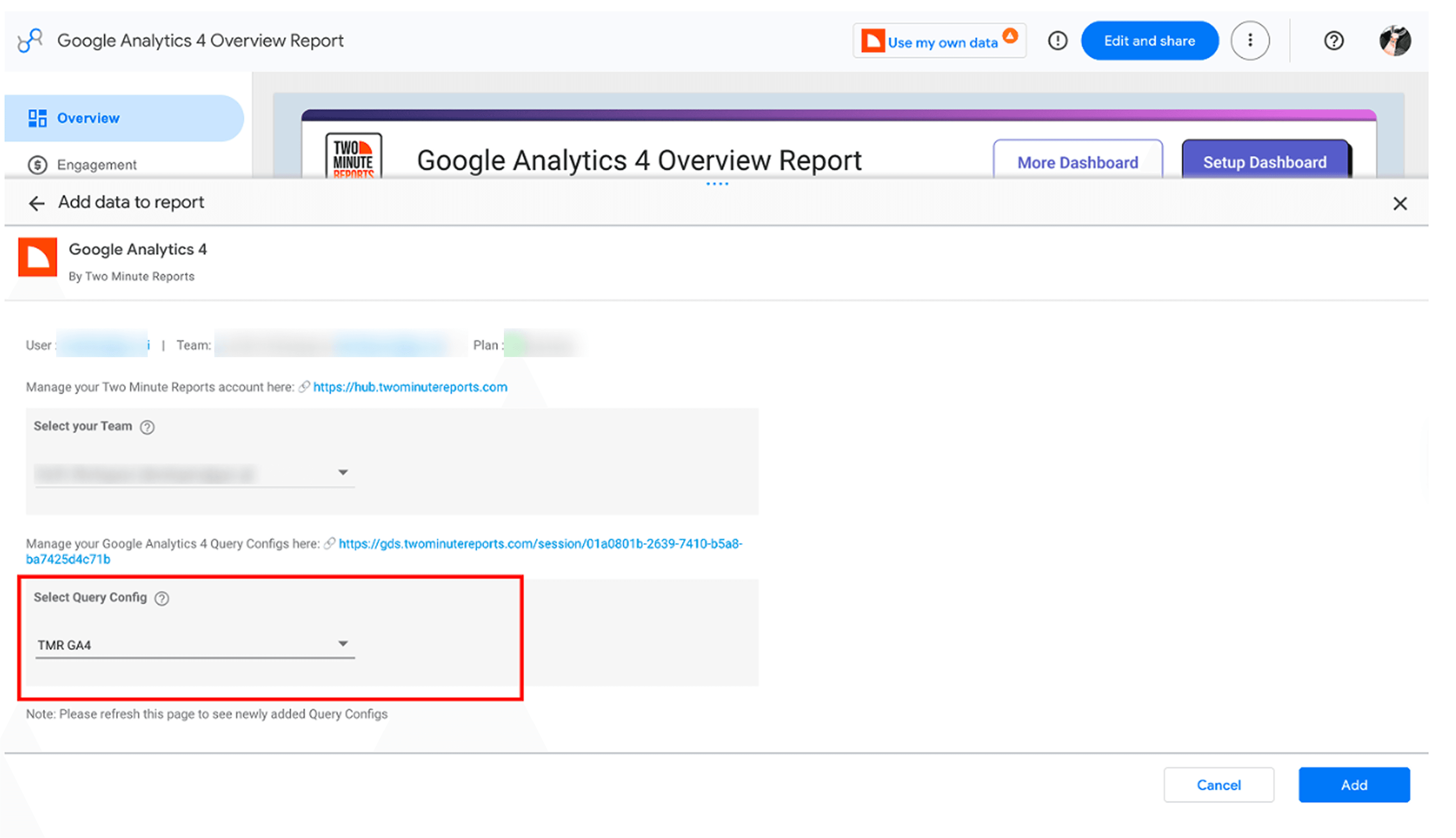The height and width of the screenshot is (838, 1456).
Task: Click the Edit and share button
Action: pos(1149,41)
